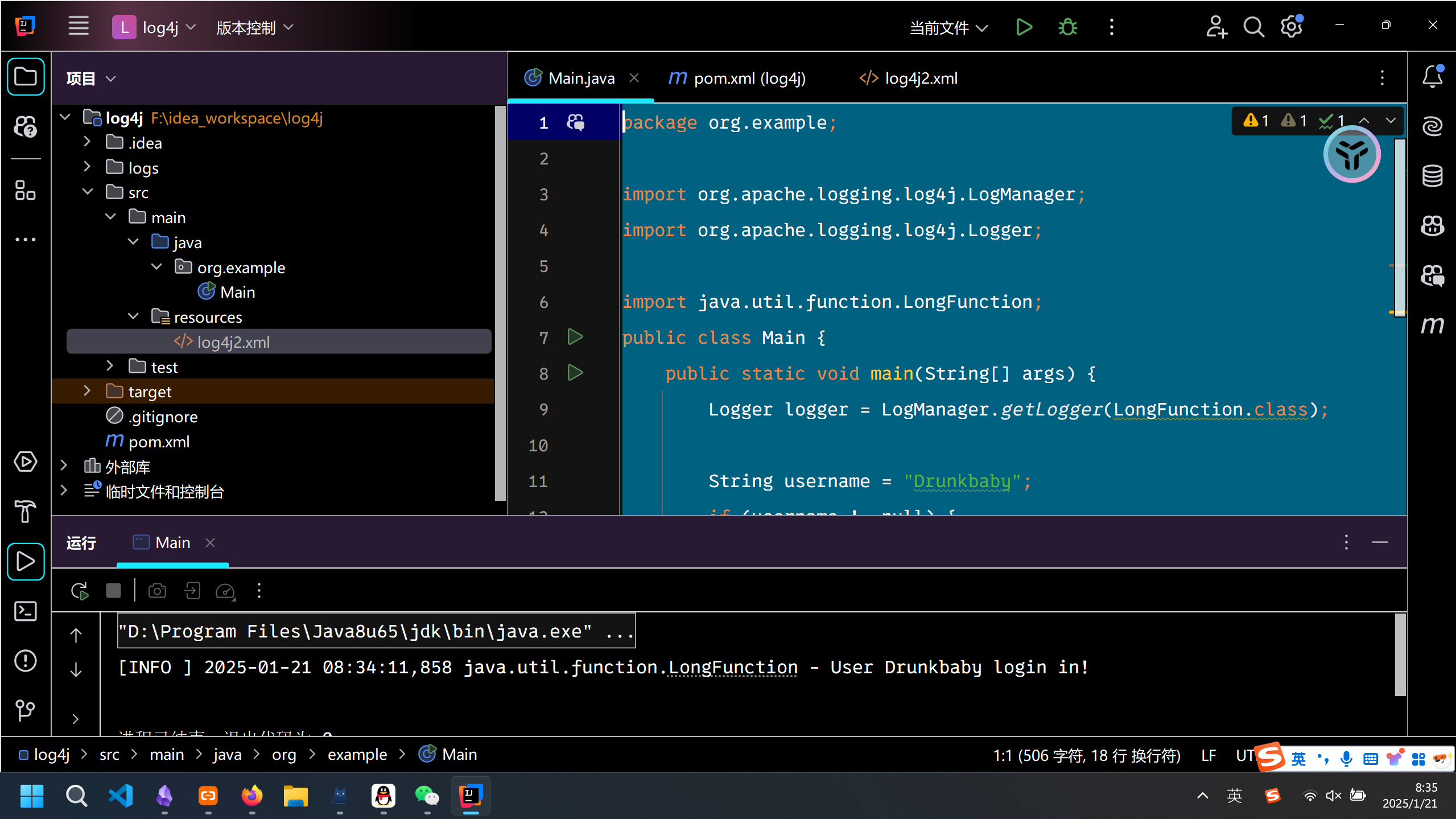Toggle the Run tool window sidebar button
1456x819 pixels.
pyautogui.click(x=26, y=562)
